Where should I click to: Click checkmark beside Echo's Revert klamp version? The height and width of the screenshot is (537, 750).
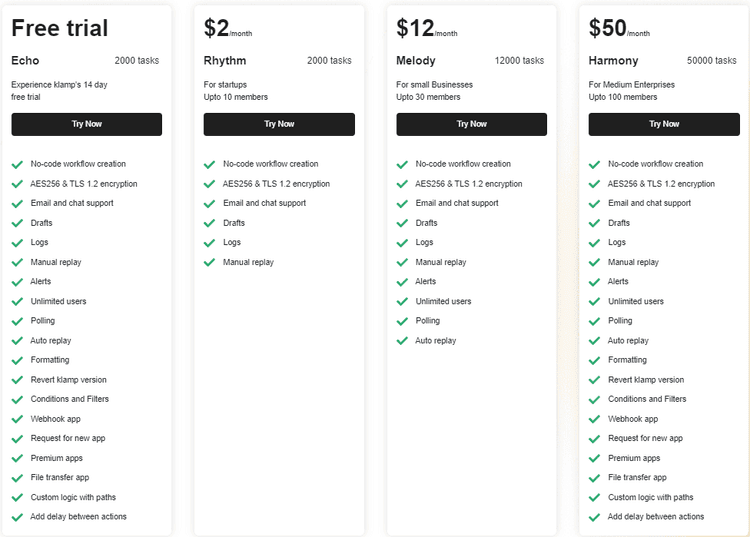(17, 380)
